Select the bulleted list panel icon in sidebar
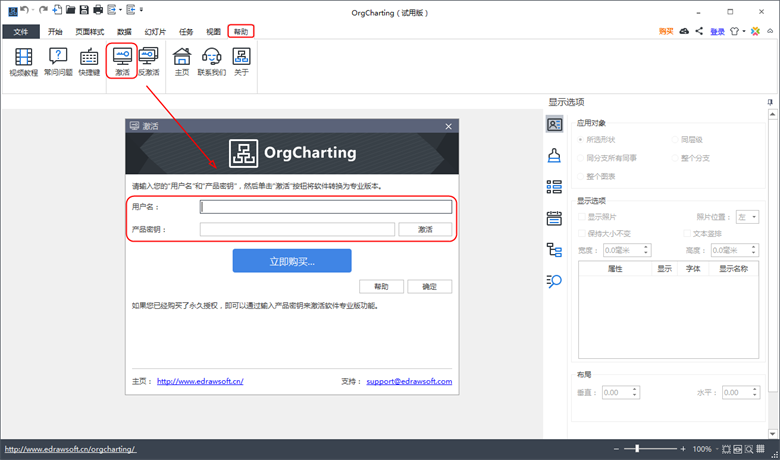This screenshot has width=780, height=460. (554, 187)
